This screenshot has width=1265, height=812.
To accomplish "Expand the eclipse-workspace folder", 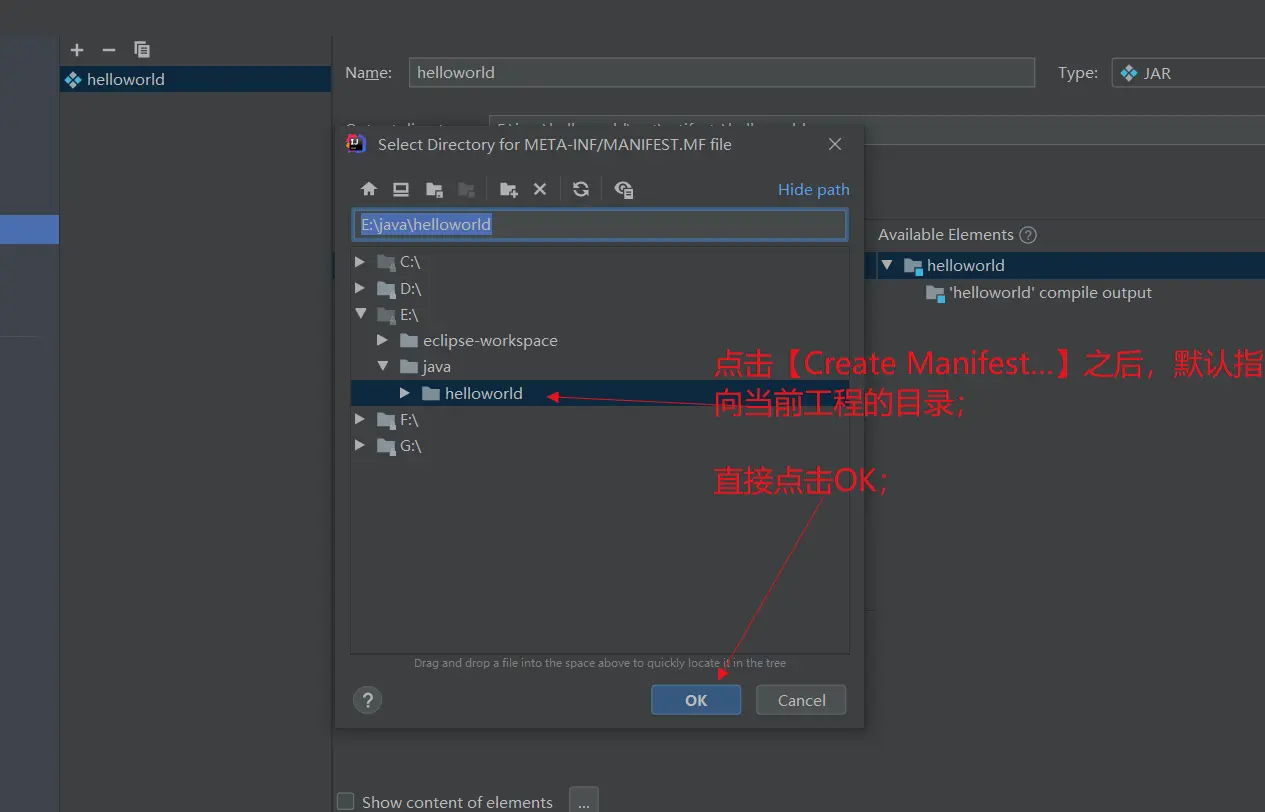I will [382, 340].
